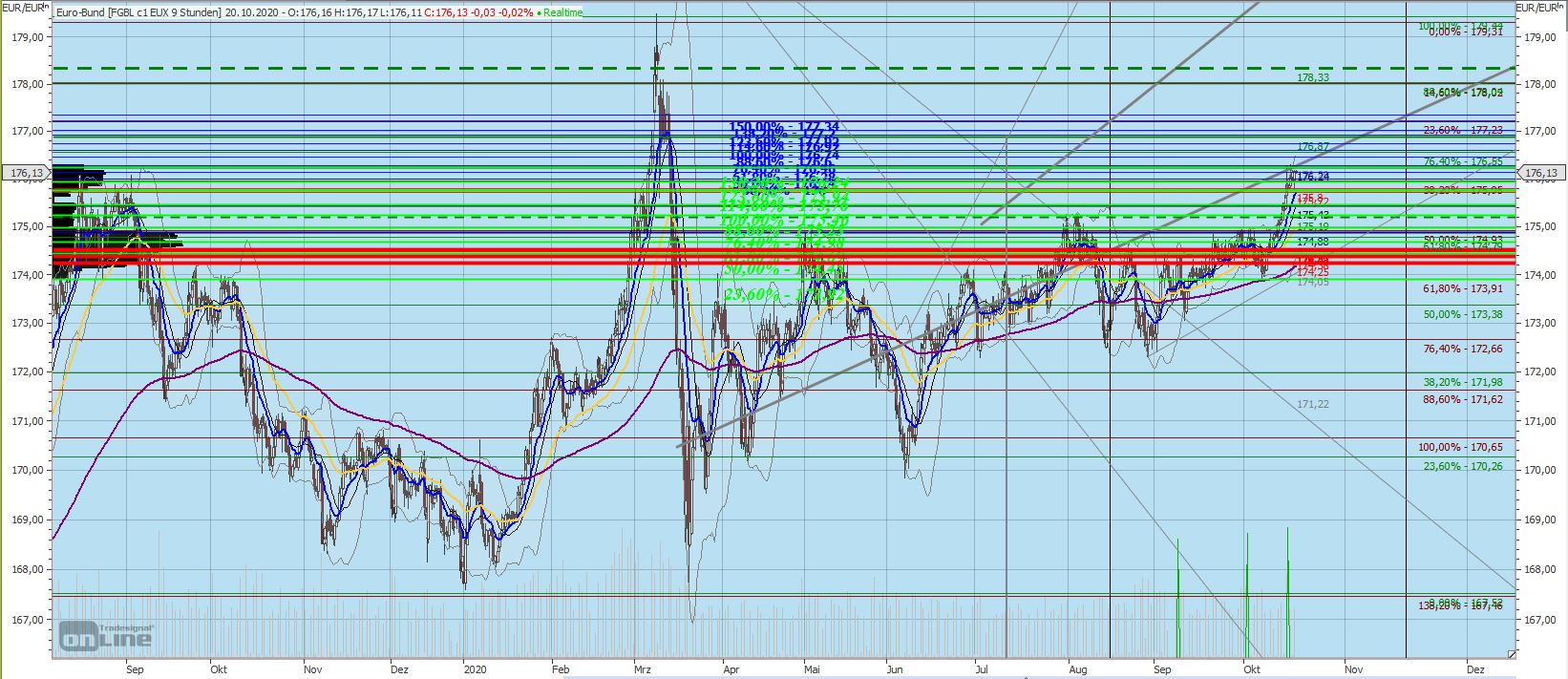Image resolution: width=1568 pixels, height=679 pixels.
Task: Select the 23,60% - 170,26 Fibonacci label
Action: point(1463,466)
